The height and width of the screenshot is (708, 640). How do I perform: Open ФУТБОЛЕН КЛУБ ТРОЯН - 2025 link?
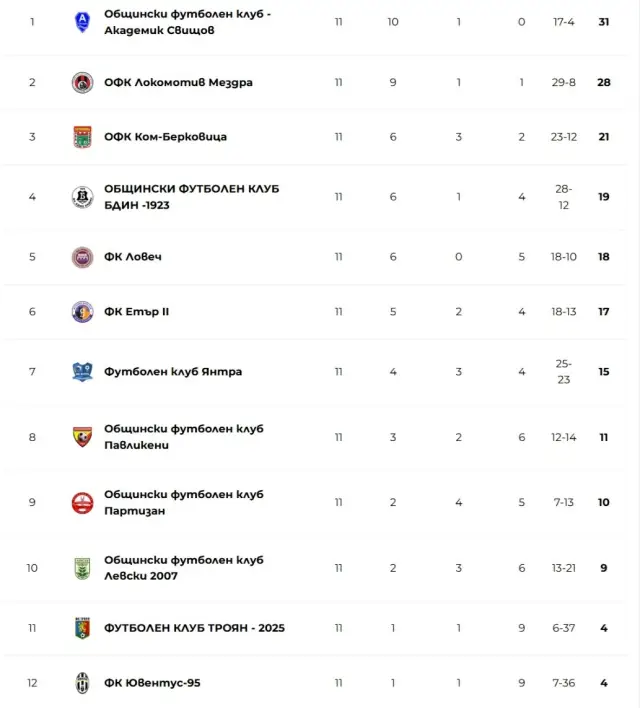click(x=194, y=628)
